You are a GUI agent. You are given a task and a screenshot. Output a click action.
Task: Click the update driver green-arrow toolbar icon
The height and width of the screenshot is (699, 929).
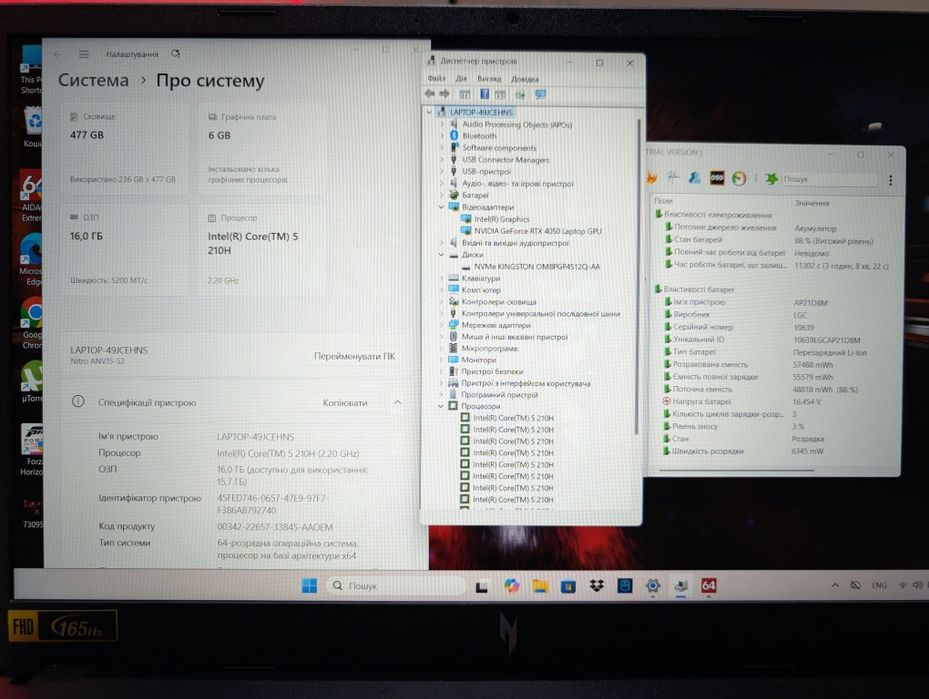pyautogui.click(x=520, y=94)
